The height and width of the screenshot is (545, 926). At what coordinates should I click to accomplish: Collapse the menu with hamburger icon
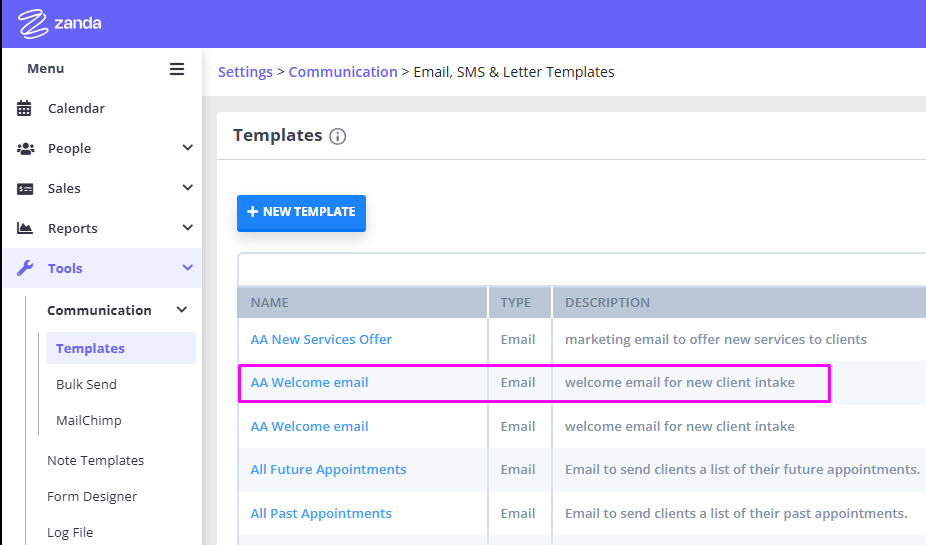point(177,69)
